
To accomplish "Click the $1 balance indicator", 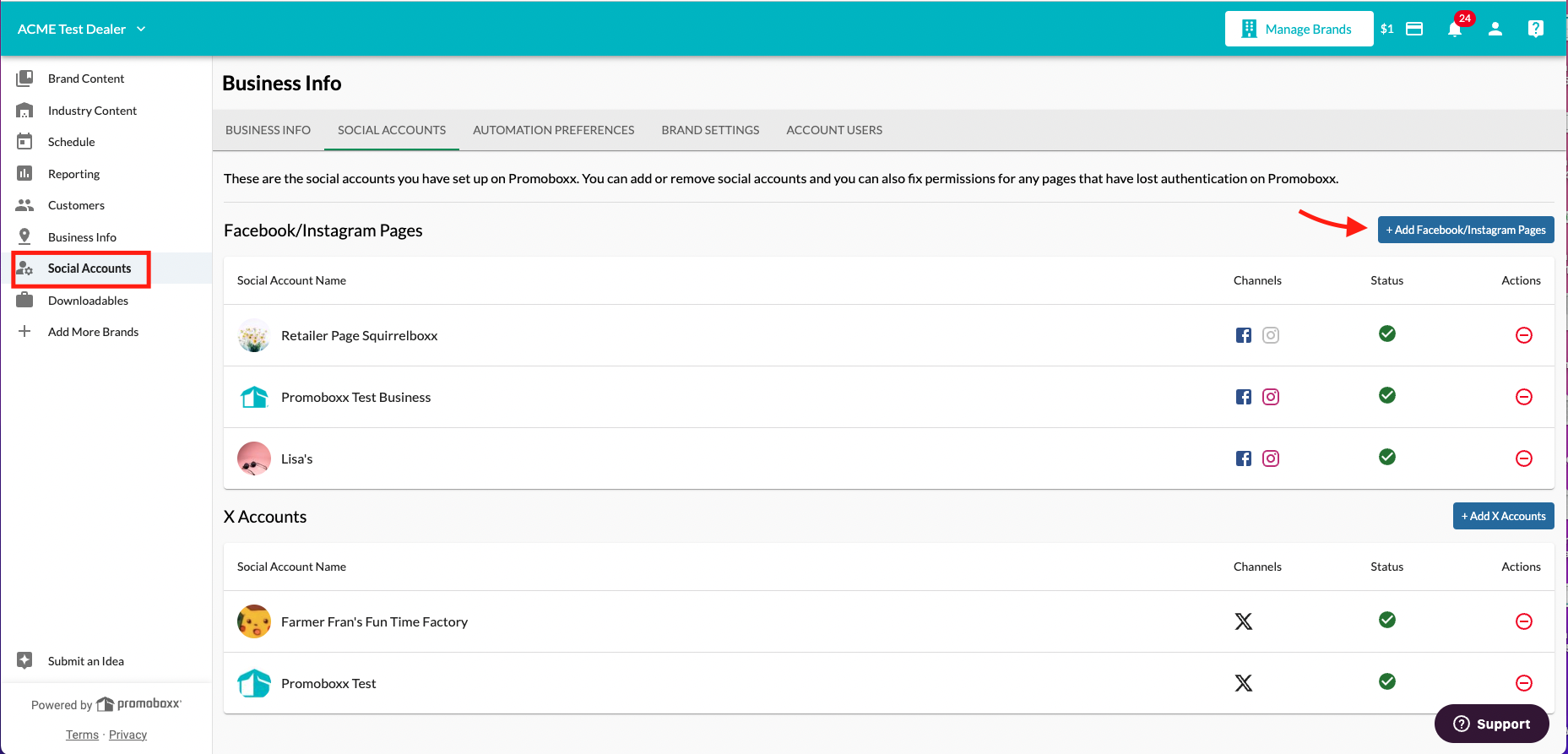I will pyautogui.click(x=1387, y=29).
